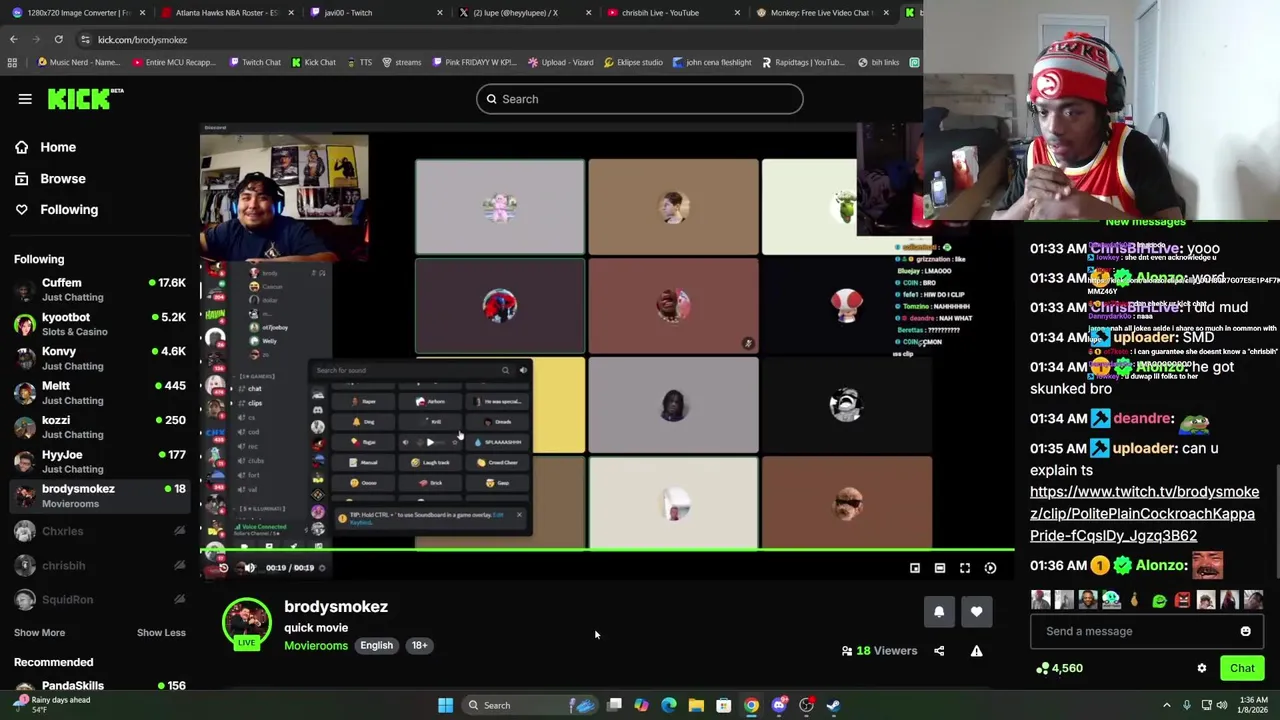Open the emoji picker in chat
The width and height of the screenshot is (1280, 720).
click(x=1245, y=631)
